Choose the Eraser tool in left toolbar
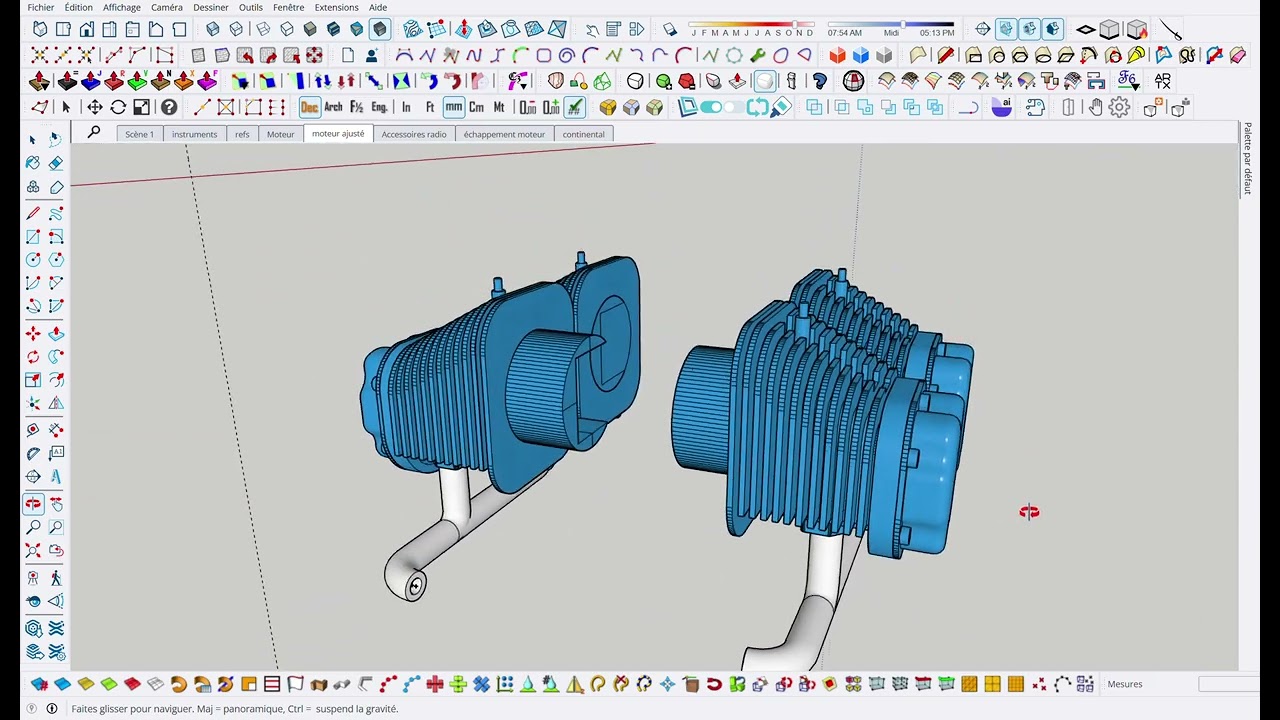The height and width of the screenshot is (720, 1280). coord(56,163)
